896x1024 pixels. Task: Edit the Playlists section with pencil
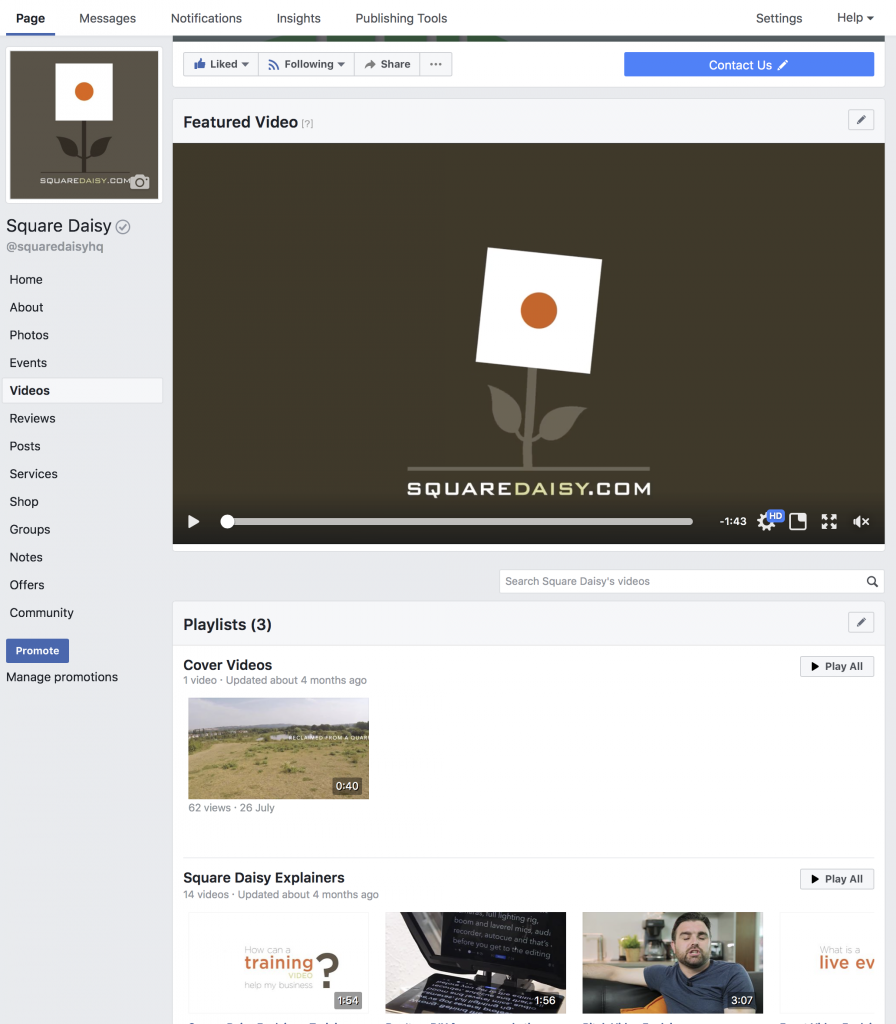(x=861, y=622)
